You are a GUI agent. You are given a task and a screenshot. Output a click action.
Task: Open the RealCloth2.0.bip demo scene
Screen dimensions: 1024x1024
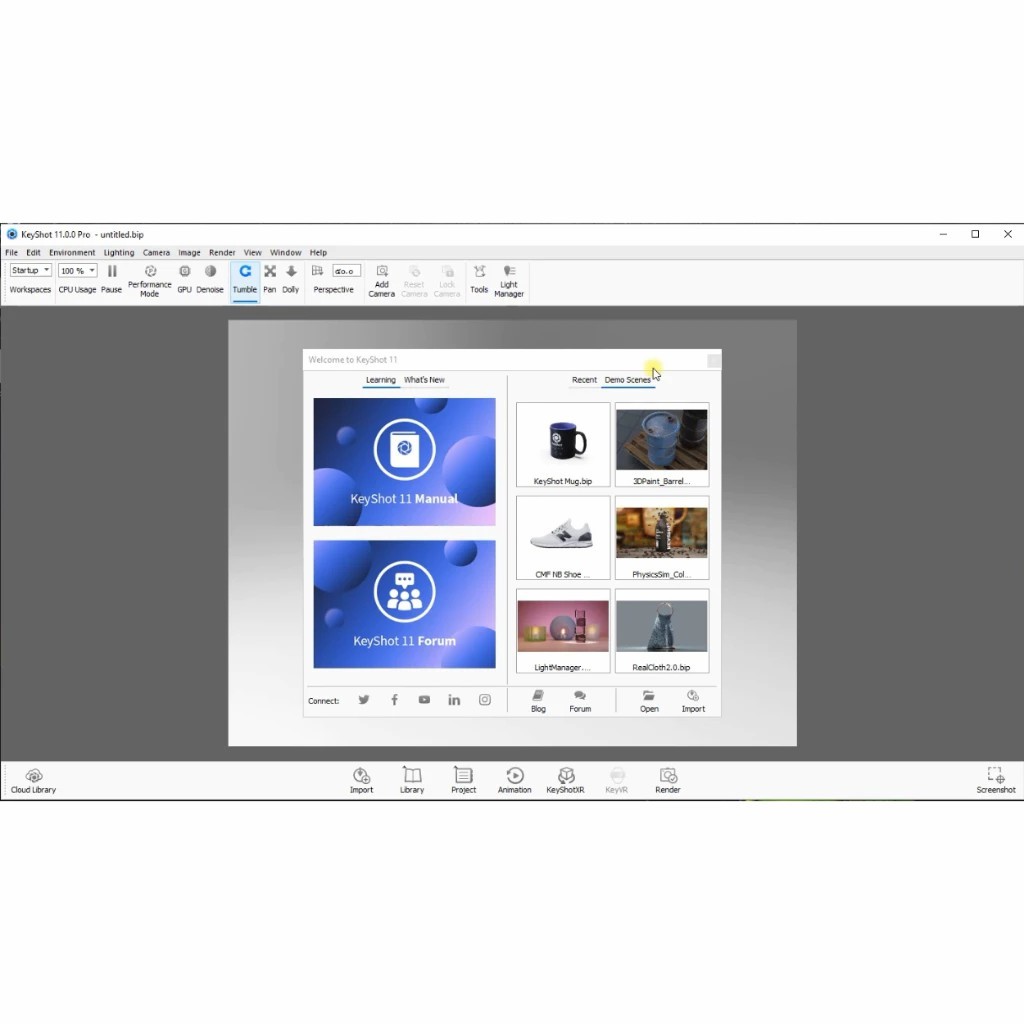click(x=662, y=631)
